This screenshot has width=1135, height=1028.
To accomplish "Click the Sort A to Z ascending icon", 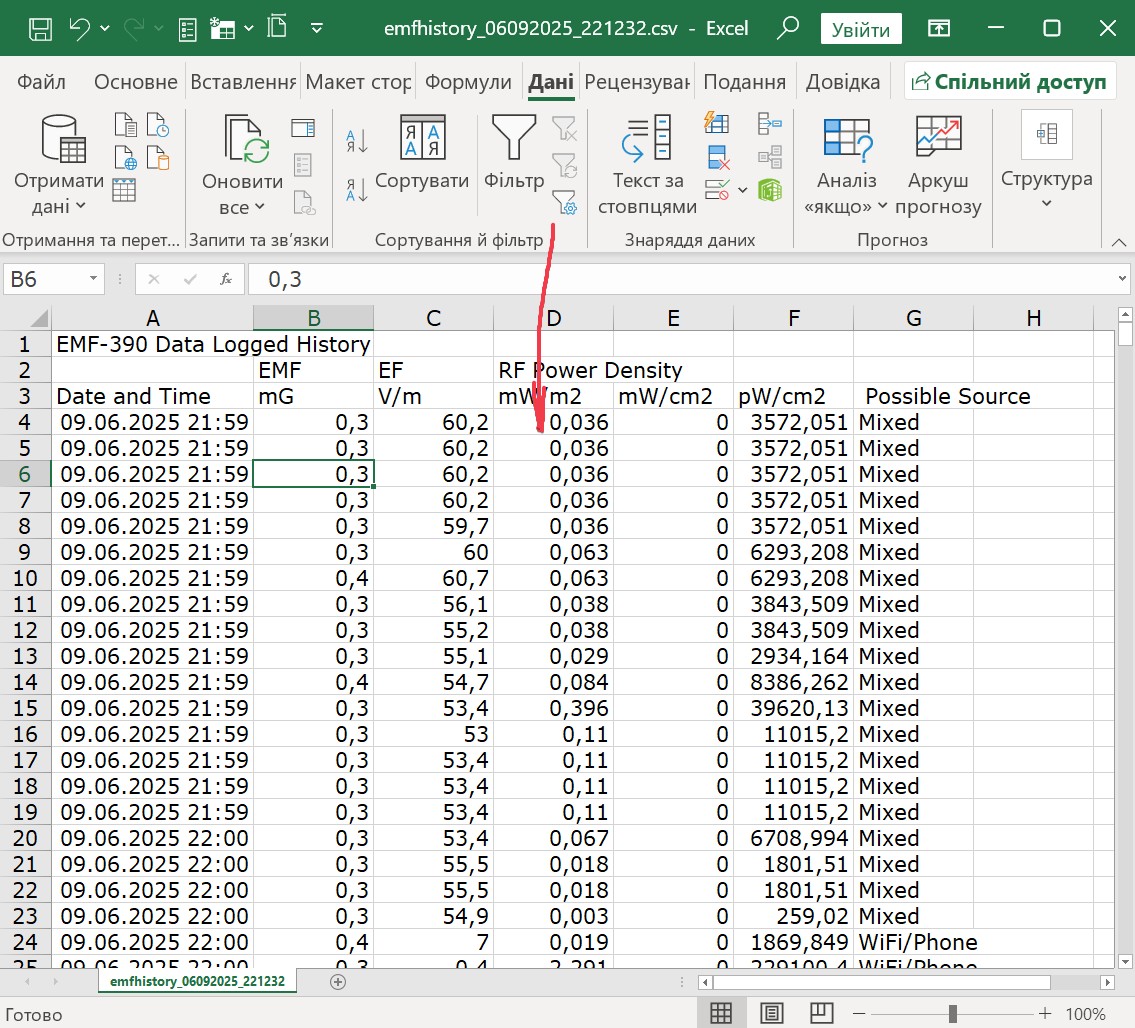I will pyautogui.click(x=357, y=141).
